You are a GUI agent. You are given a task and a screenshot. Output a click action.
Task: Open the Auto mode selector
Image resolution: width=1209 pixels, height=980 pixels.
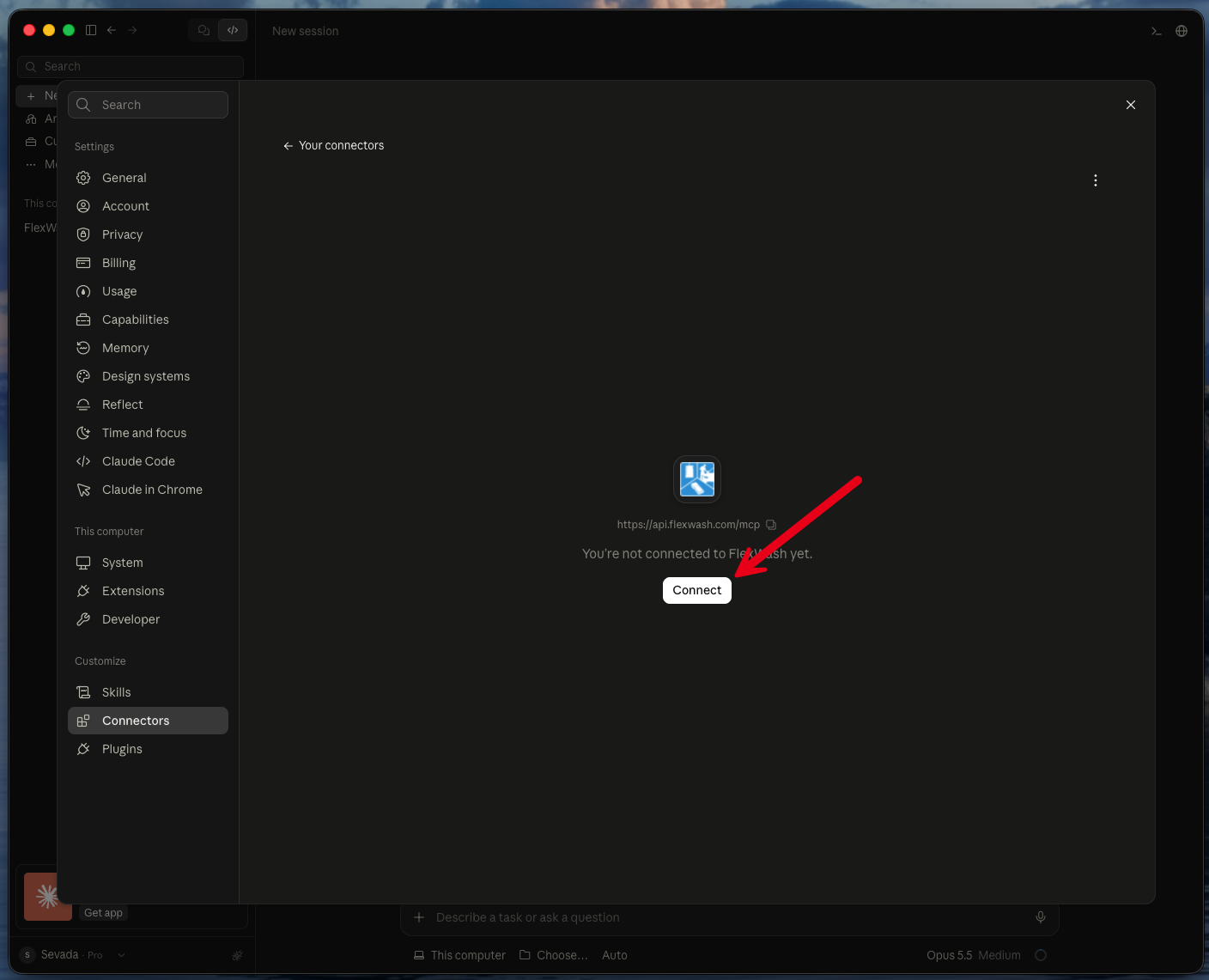(615, 955)
